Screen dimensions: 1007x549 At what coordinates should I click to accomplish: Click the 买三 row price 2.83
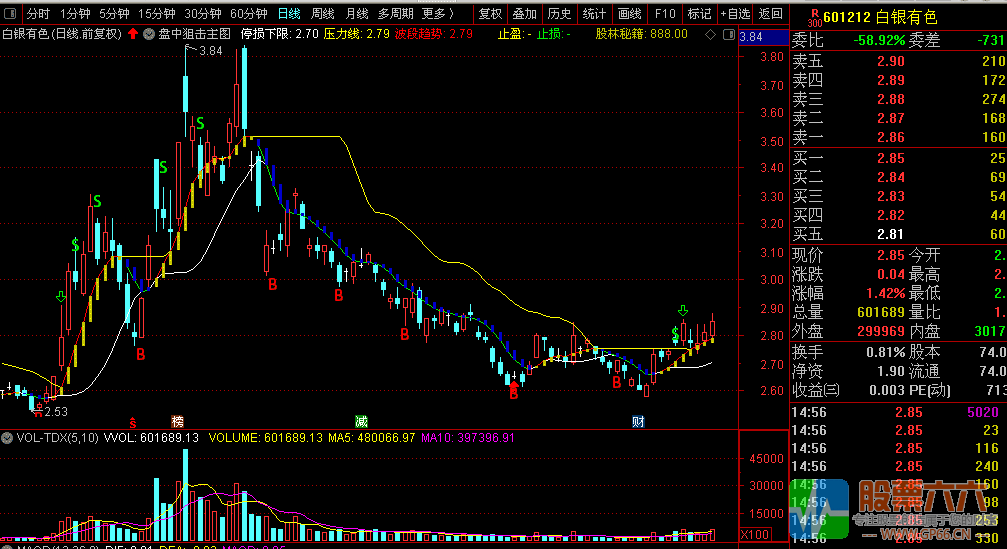pos(891,196)
